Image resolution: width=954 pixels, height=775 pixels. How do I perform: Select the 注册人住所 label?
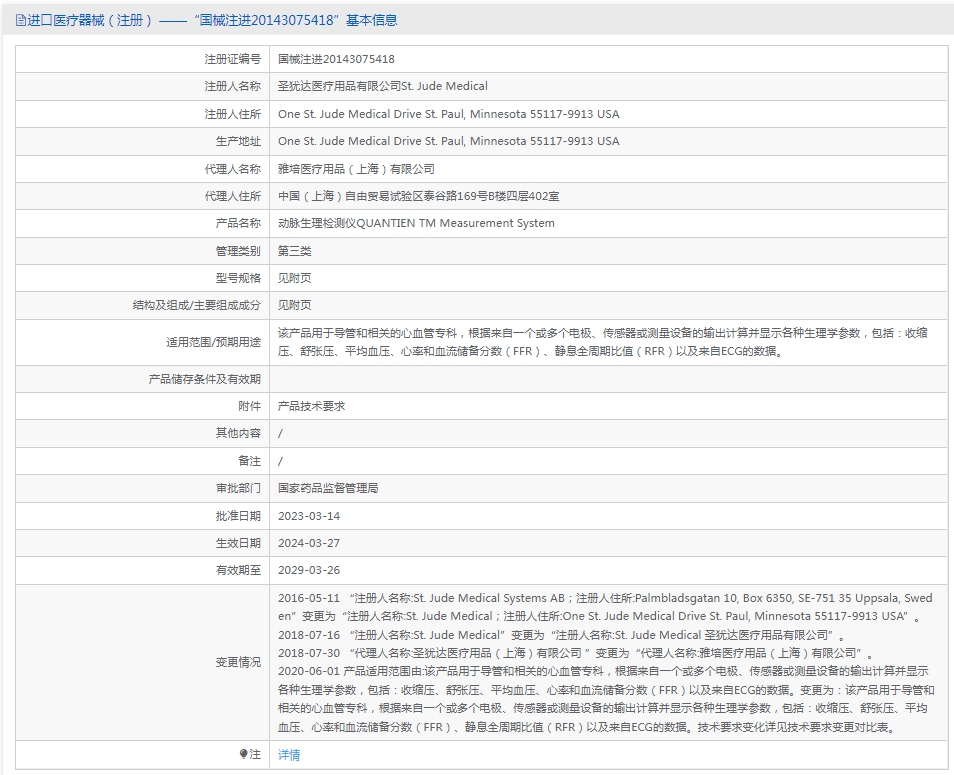(x=232, y=114)
